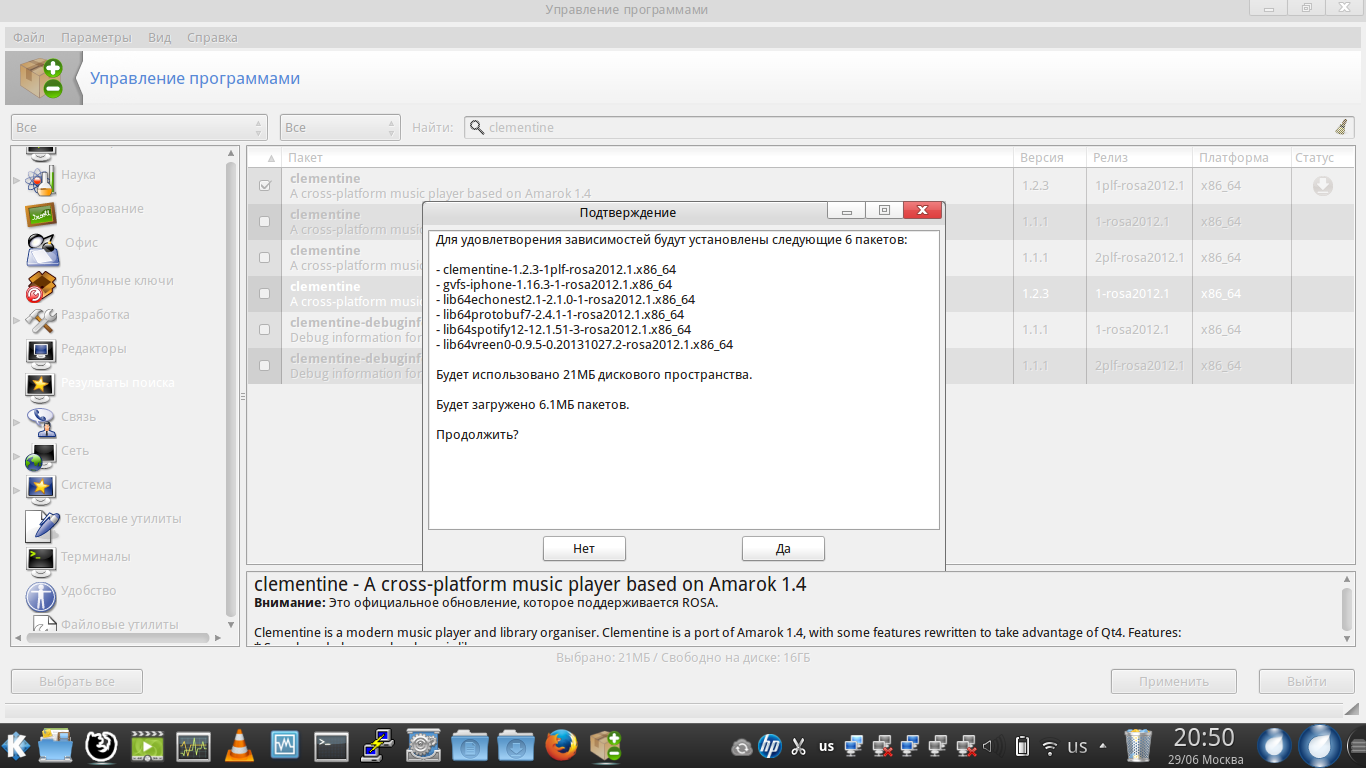The image size is (1366, 768).
Task: Open the 'Все' dropdown above the category tree
Action: (139, 127)
